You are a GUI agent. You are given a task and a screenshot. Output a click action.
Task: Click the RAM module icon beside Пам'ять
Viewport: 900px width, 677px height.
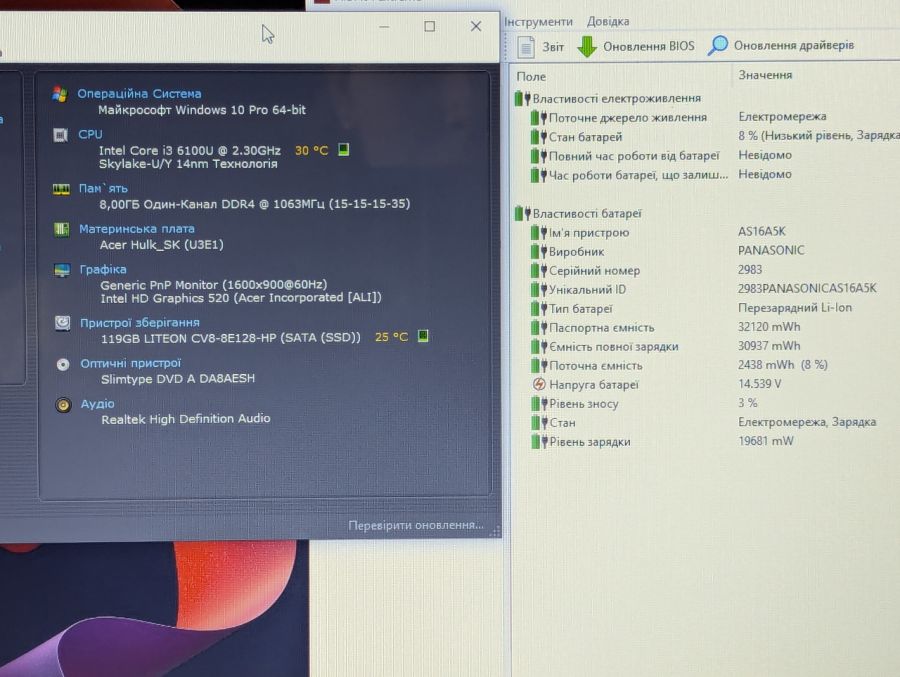coord(61,189)
